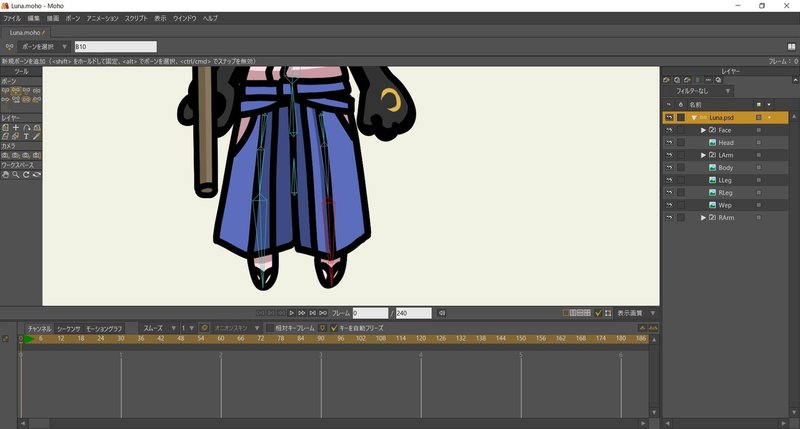
Task: Toggle lock checkbox of LLeg layer
Action: pos(681,180)
